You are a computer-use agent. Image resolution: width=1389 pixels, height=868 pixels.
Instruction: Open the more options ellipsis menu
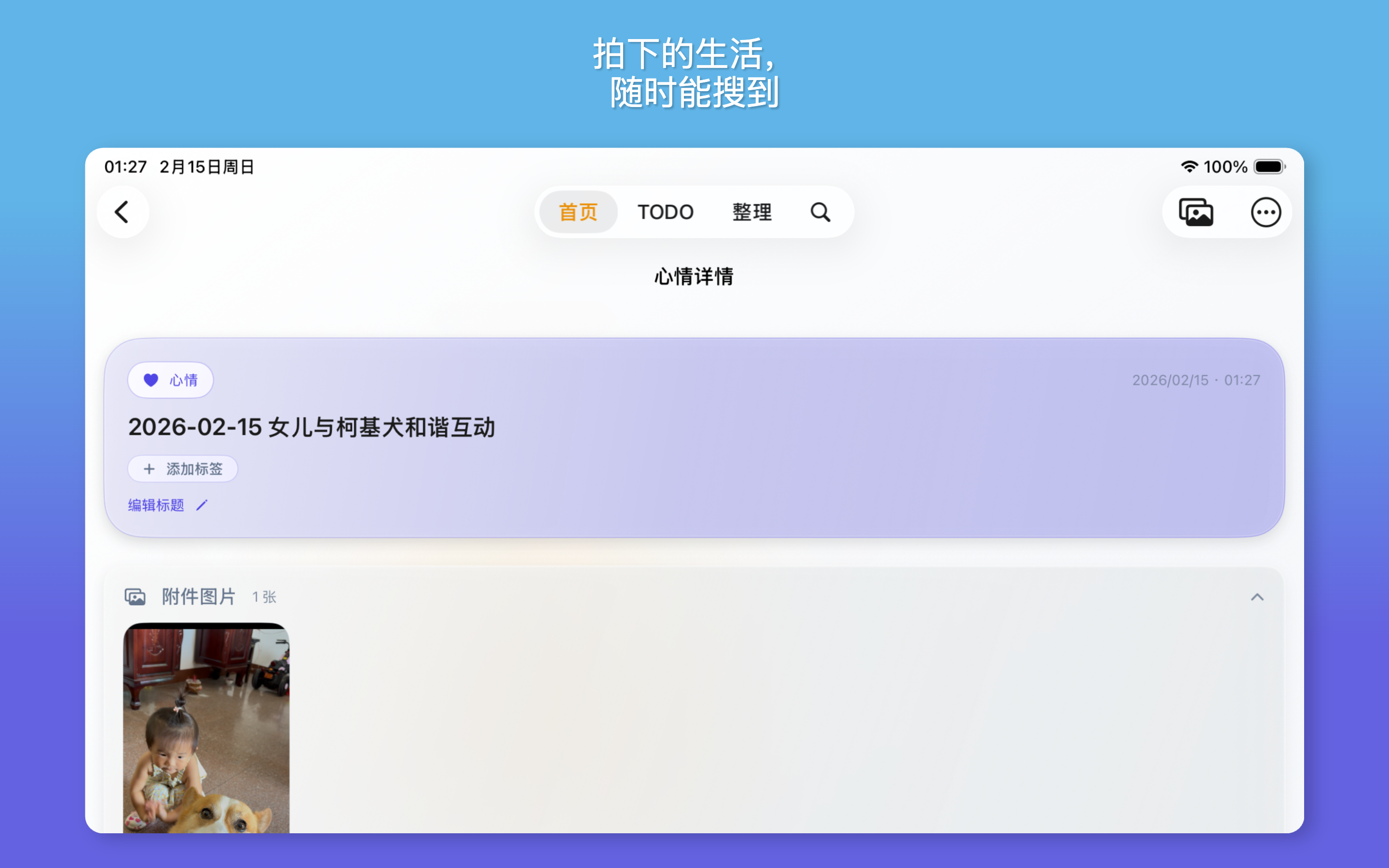1266,212
